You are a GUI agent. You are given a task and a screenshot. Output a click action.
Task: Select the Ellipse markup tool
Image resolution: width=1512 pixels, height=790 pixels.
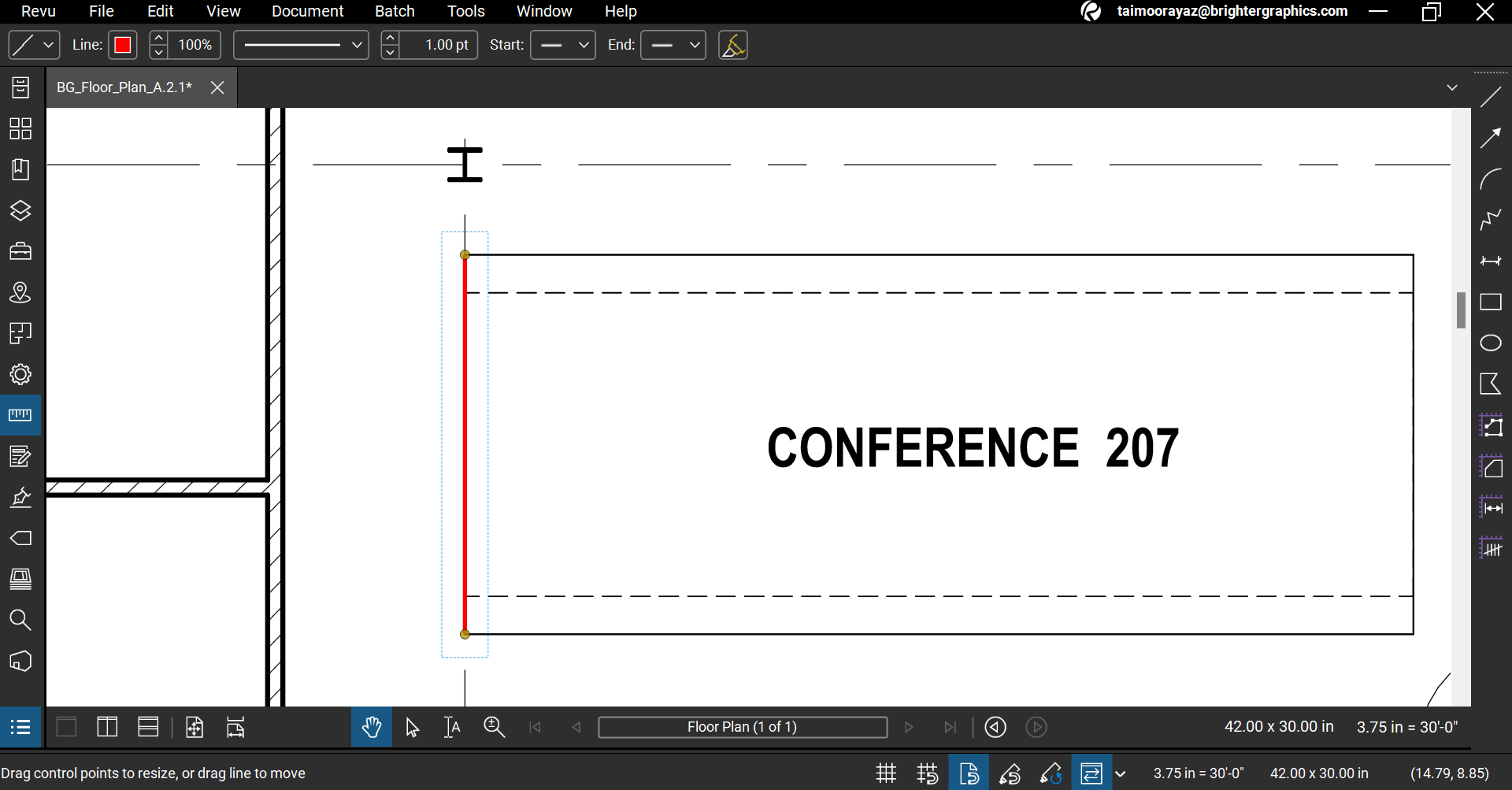(x=1492, y=343)
